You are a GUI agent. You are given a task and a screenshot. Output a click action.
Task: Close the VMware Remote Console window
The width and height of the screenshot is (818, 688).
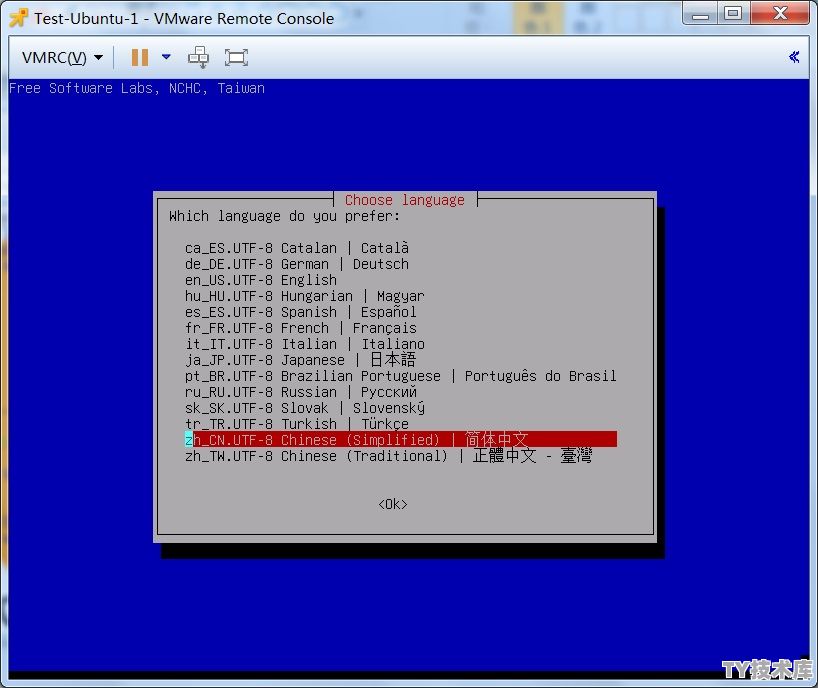point(780,13)
